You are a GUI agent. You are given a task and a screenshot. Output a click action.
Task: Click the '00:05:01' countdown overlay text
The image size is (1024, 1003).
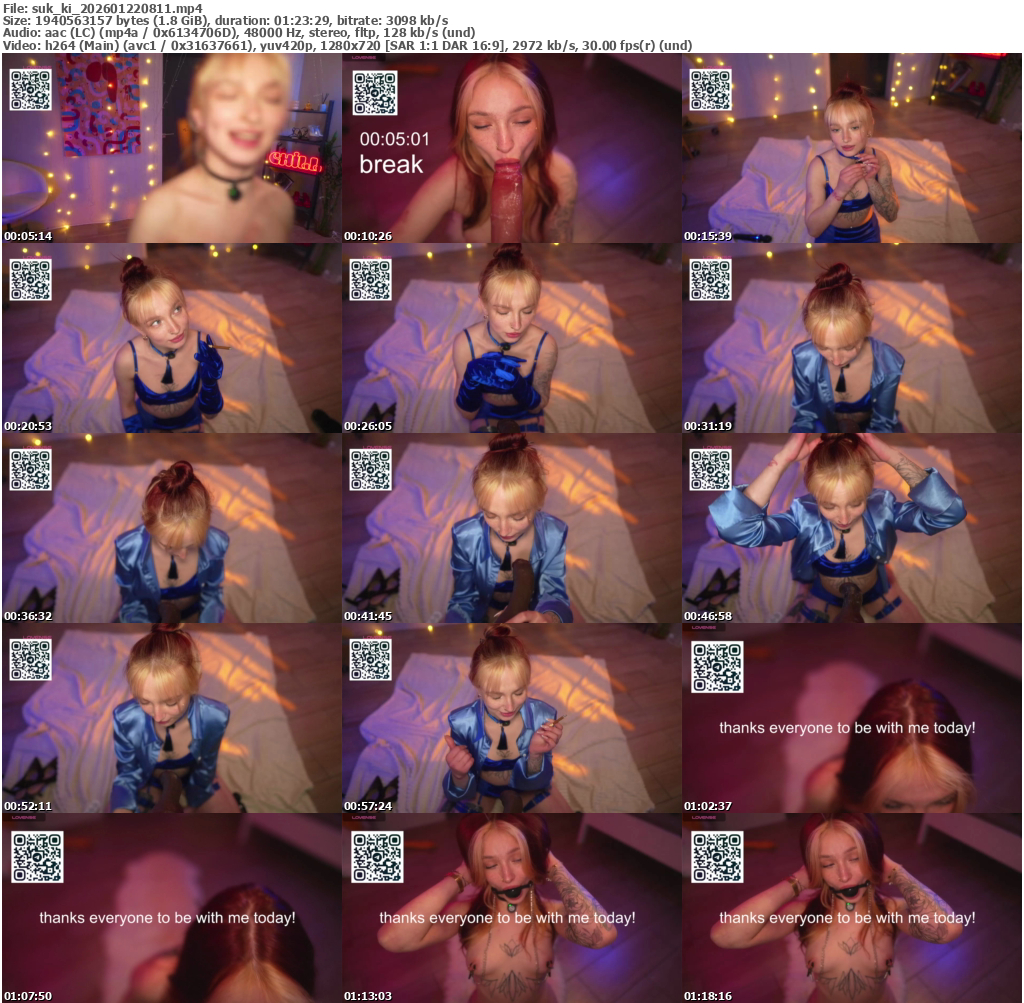394,139
